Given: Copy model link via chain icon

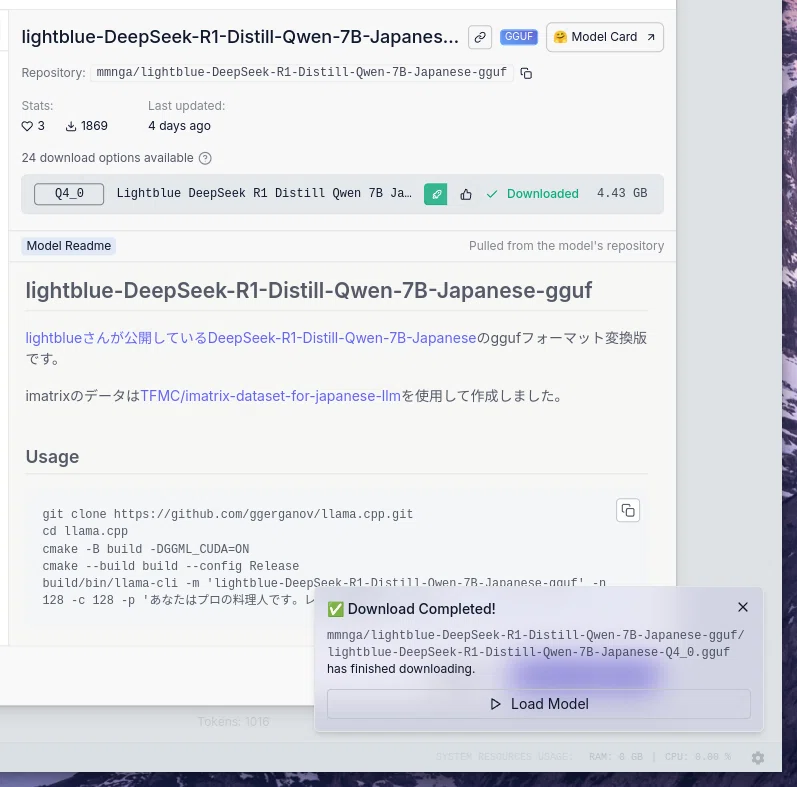Looking at the screenshot, I should point(479,37).
